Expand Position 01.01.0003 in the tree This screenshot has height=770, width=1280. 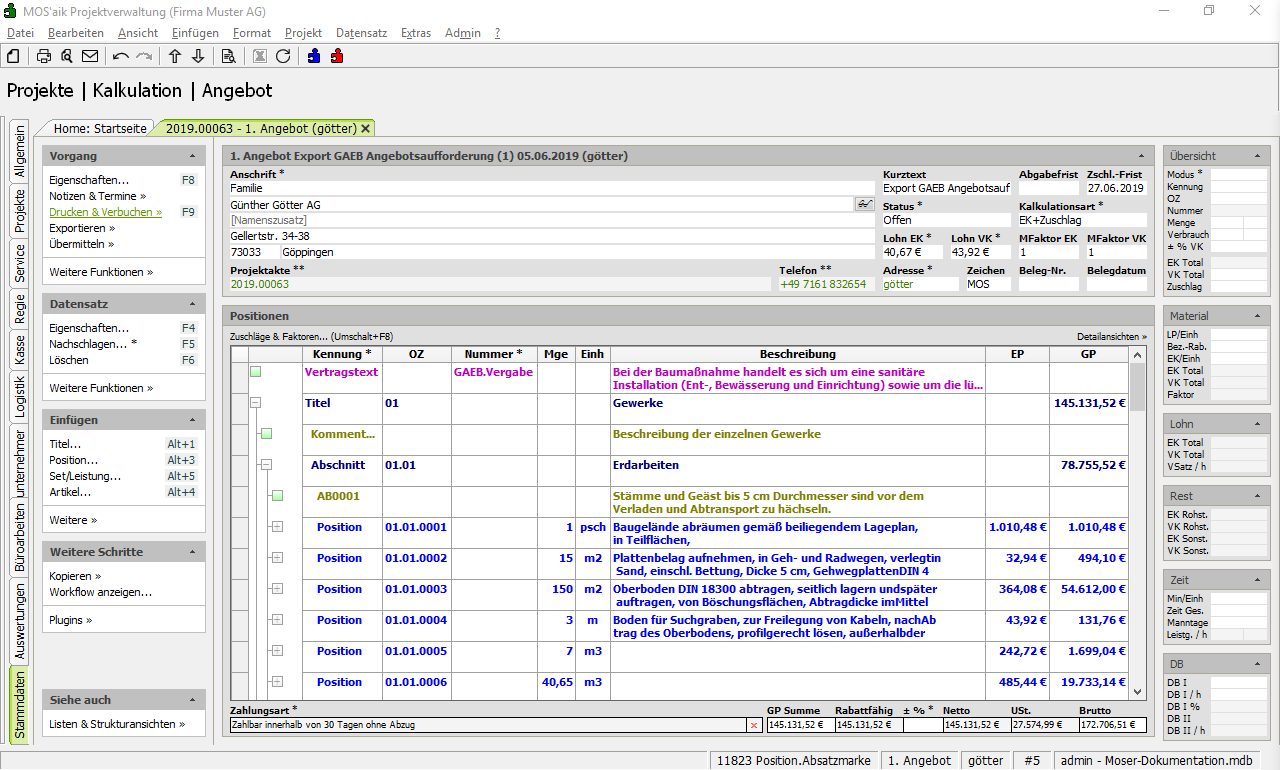[277, 589]
